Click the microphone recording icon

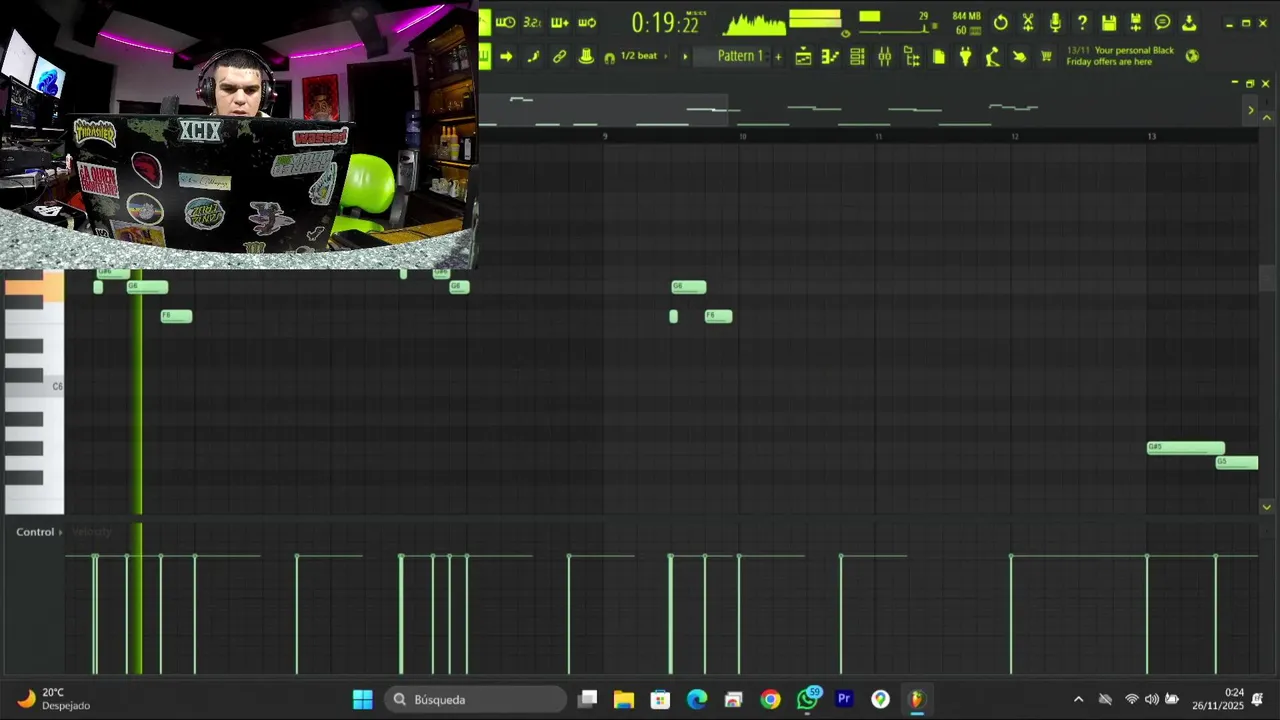[1055, 22]
